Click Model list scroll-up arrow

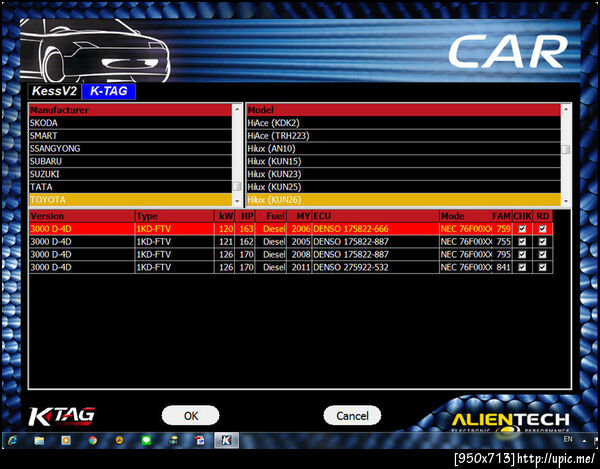566,109
